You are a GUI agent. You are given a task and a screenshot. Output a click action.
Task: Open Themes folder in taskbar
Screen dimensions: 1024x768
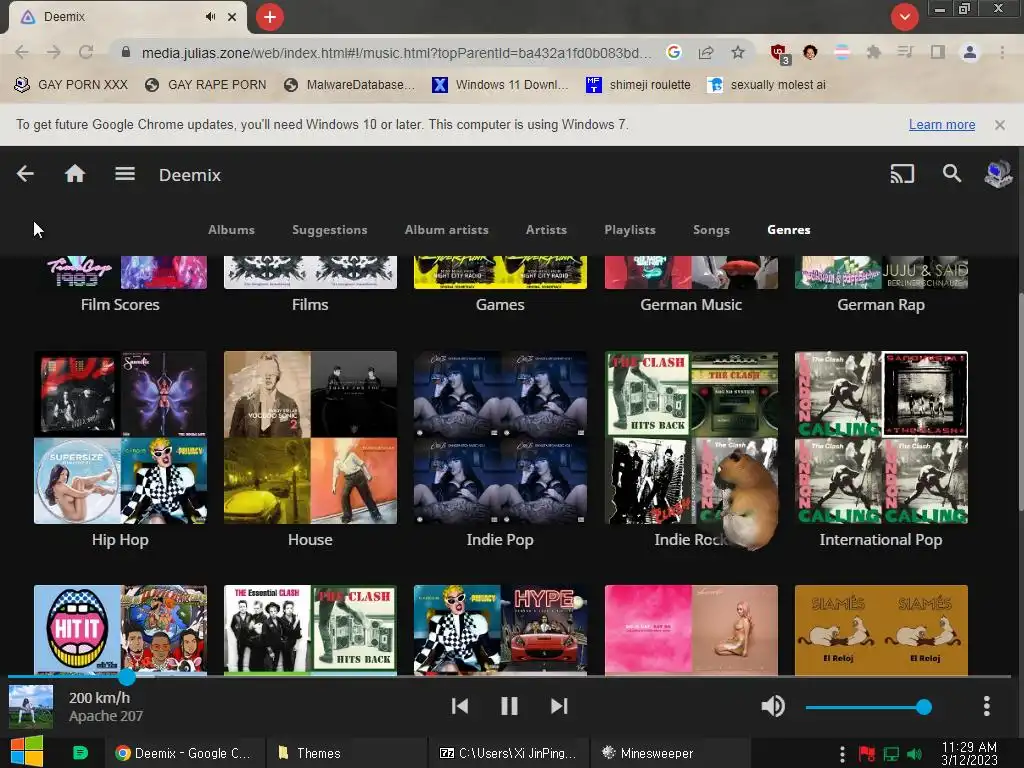coord(346,753)
